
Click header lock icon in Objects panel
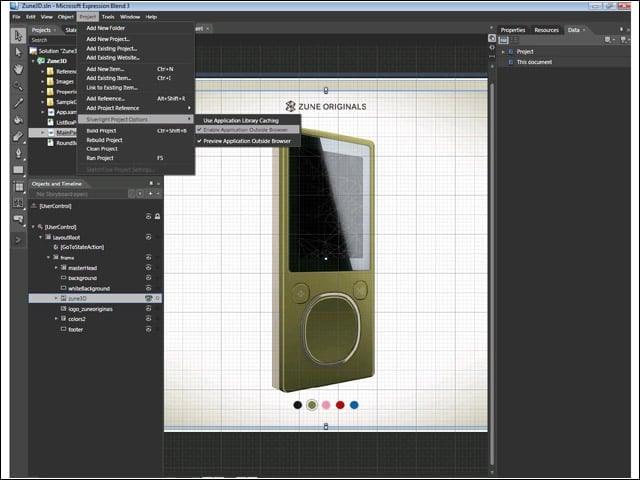pyautogui.click(x=158, y=216)
